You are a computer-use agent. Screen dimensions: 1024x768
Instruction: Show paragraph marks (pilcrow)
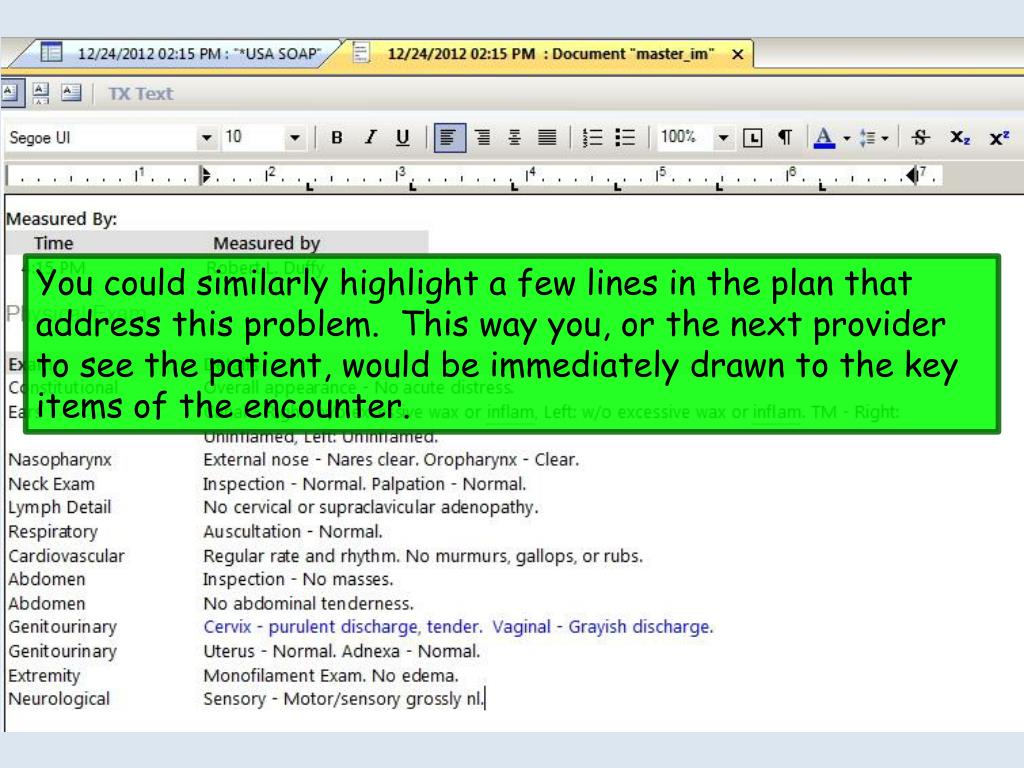pos(785,138)
